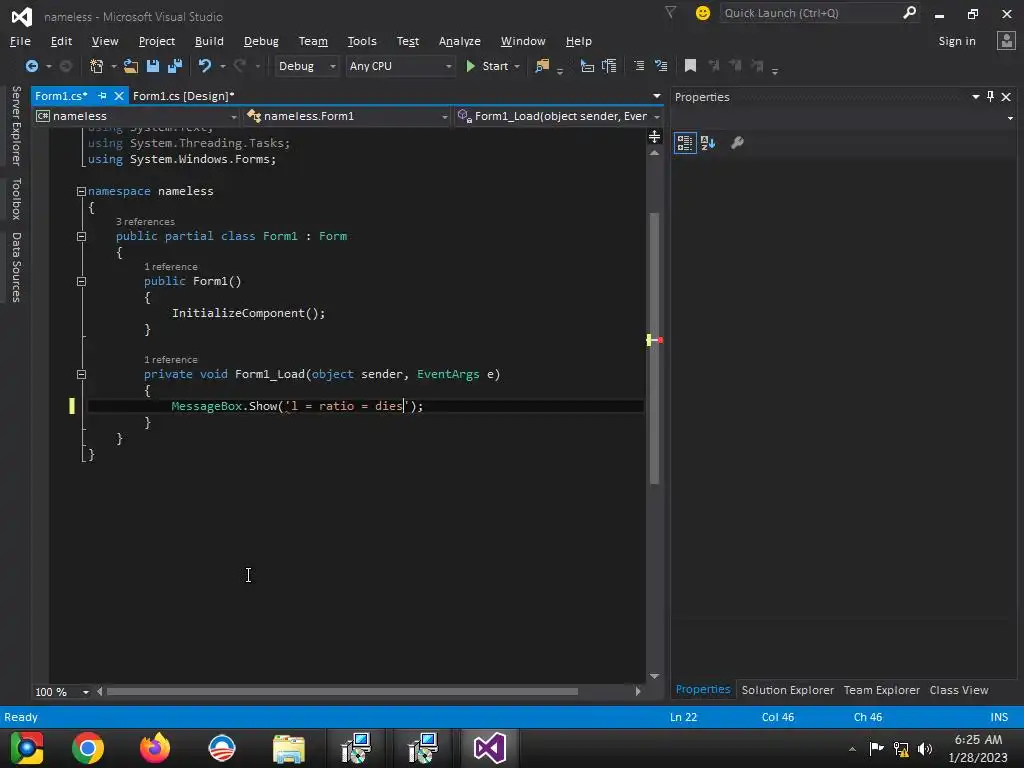
Task: Click the Quick Launch search magnifier
Action: [x=909, y=12]
